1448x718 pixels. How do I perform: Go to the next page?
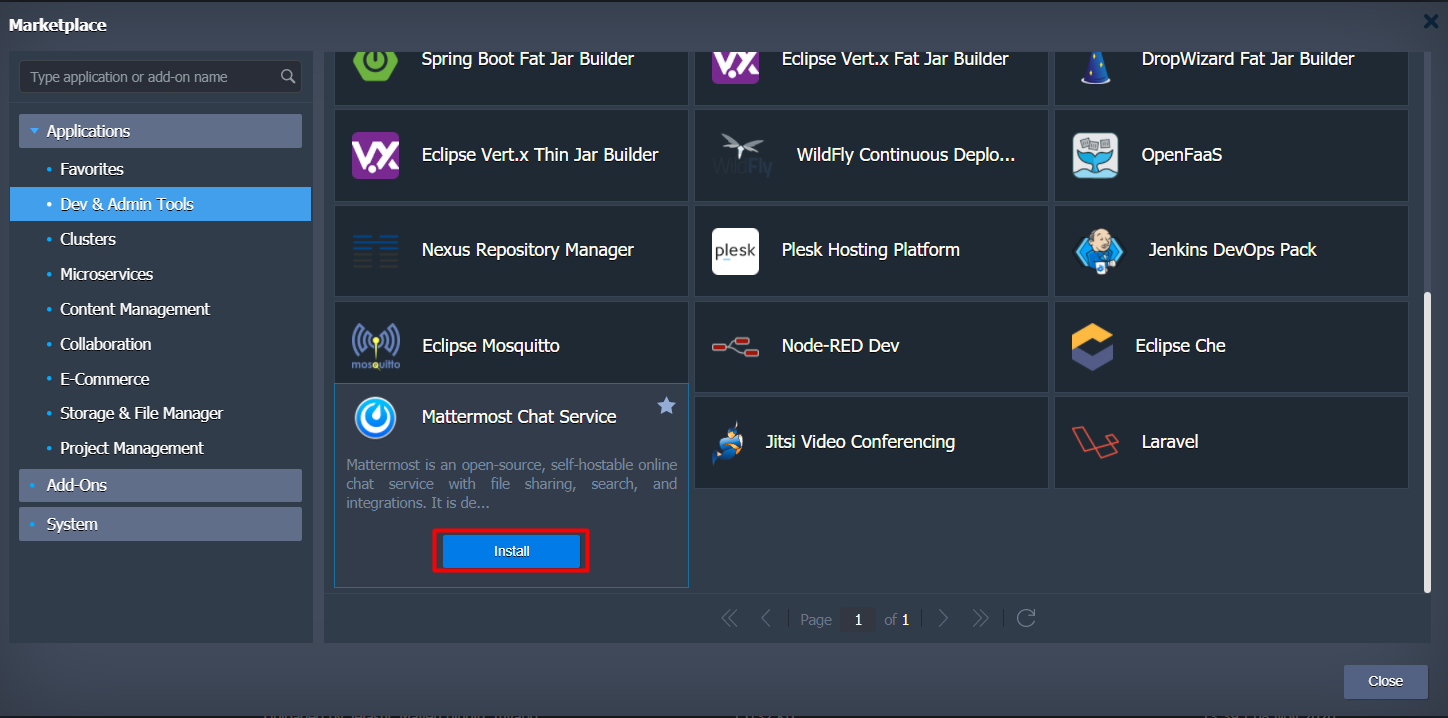point(943,619)
